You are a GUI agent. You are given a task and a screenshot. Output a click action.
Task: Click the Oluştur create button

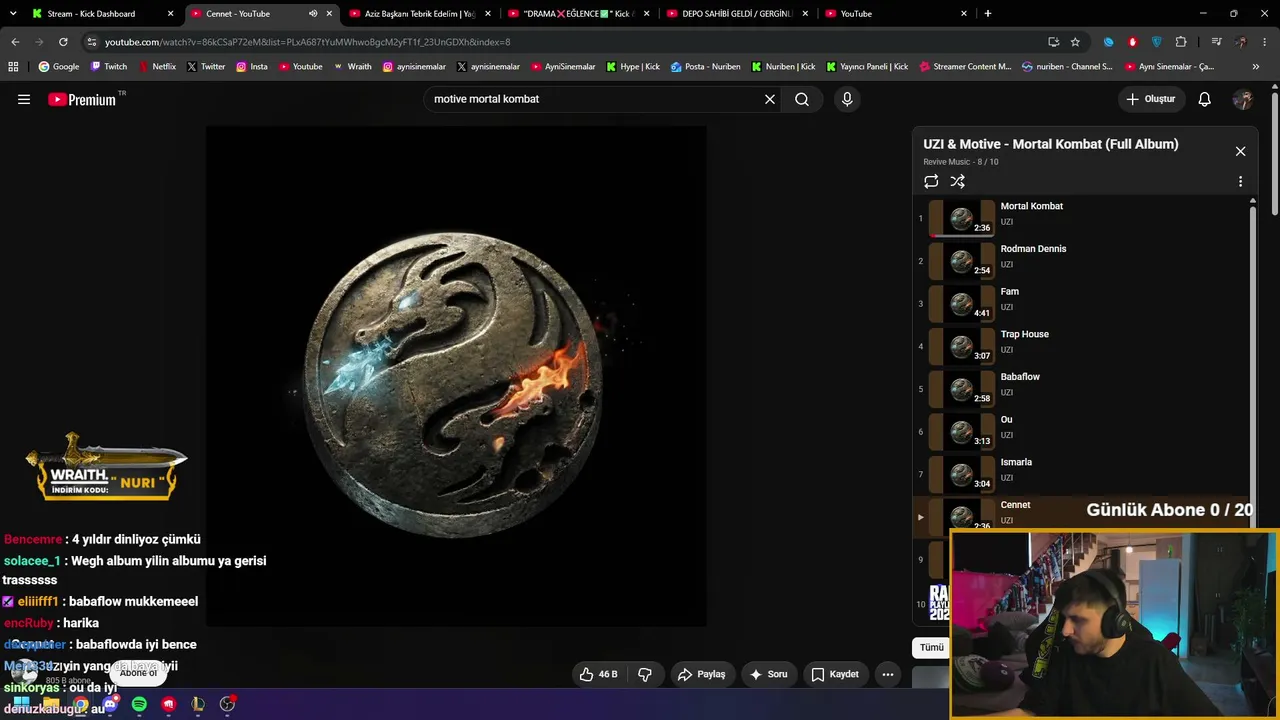click(1151, 99)
